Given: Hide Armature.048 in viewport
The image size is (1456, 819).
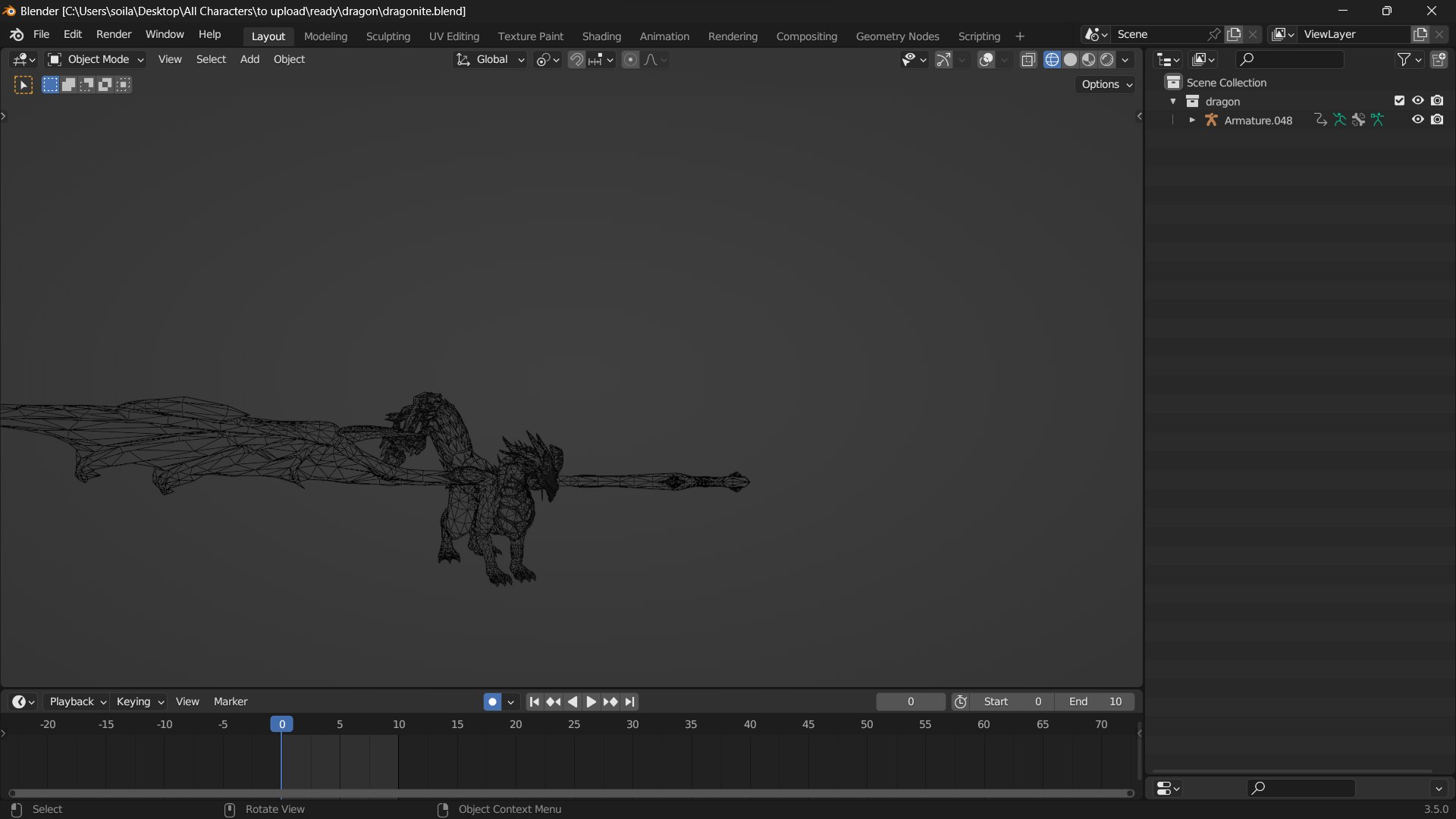Looking at the screenshot, I should 1417,120.
